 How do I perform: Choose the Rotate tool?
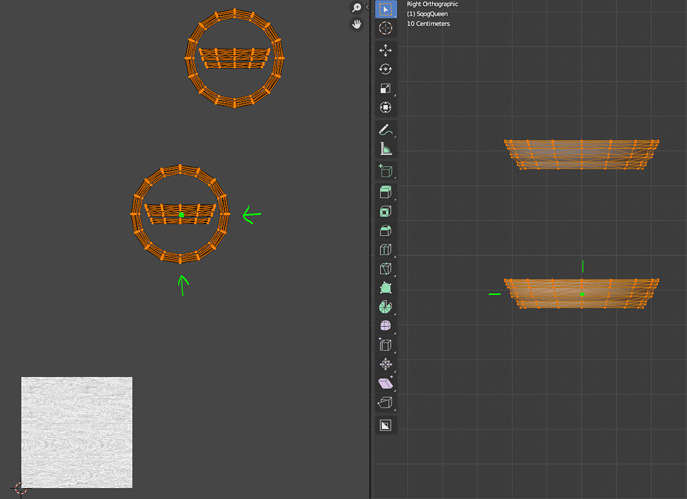386,69
